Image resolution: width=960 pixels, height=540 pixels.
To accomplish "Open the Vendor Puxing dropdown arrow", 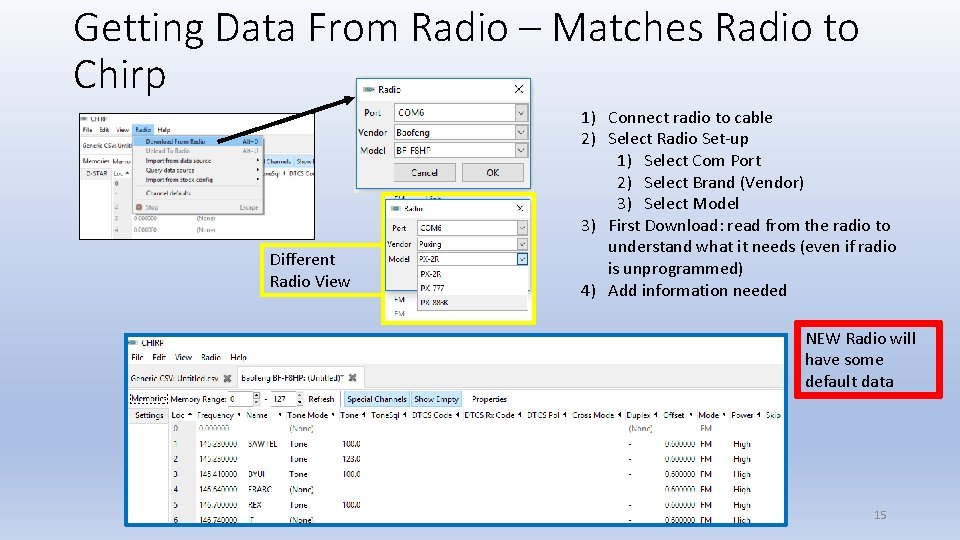I will [522, 244].
